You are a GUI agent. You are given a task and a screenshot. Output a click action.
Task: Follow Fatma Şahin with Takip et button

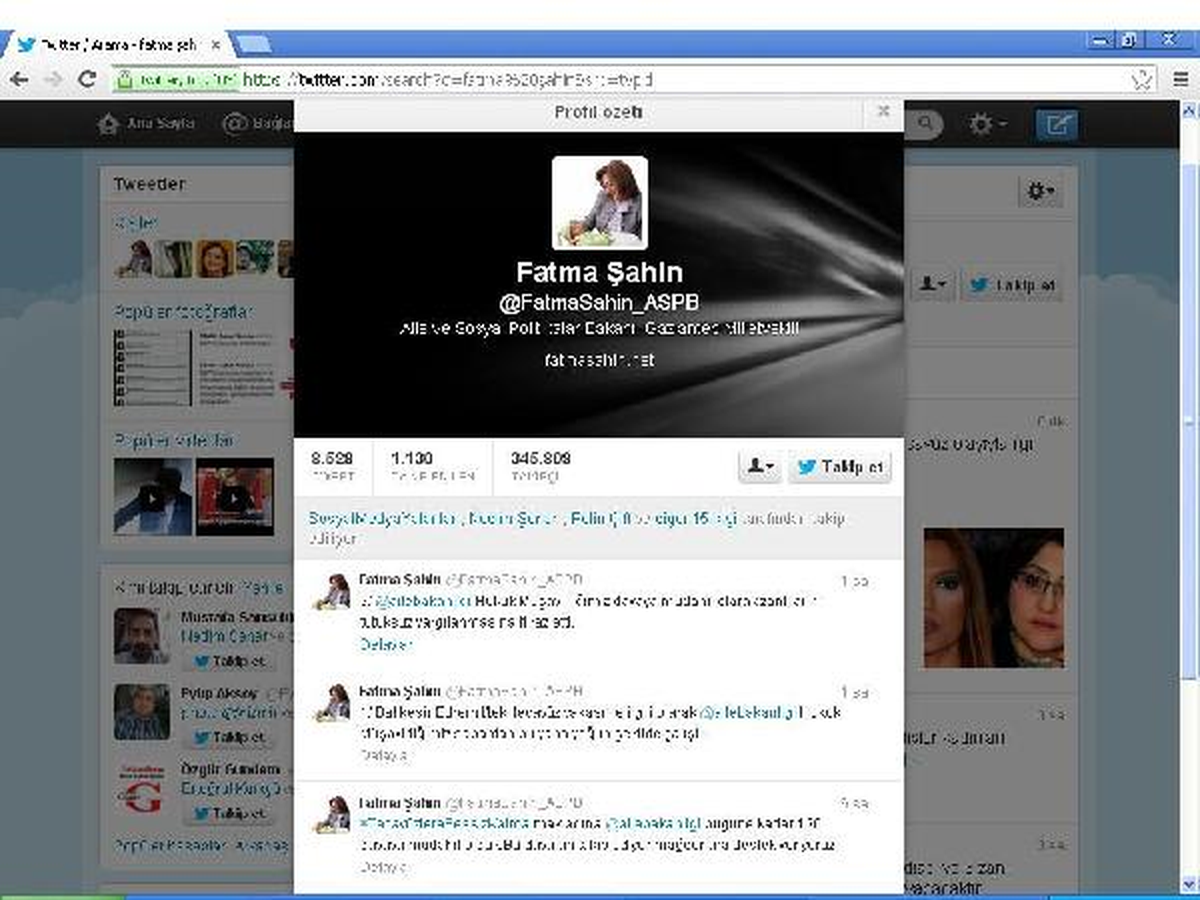click(840, 467)
